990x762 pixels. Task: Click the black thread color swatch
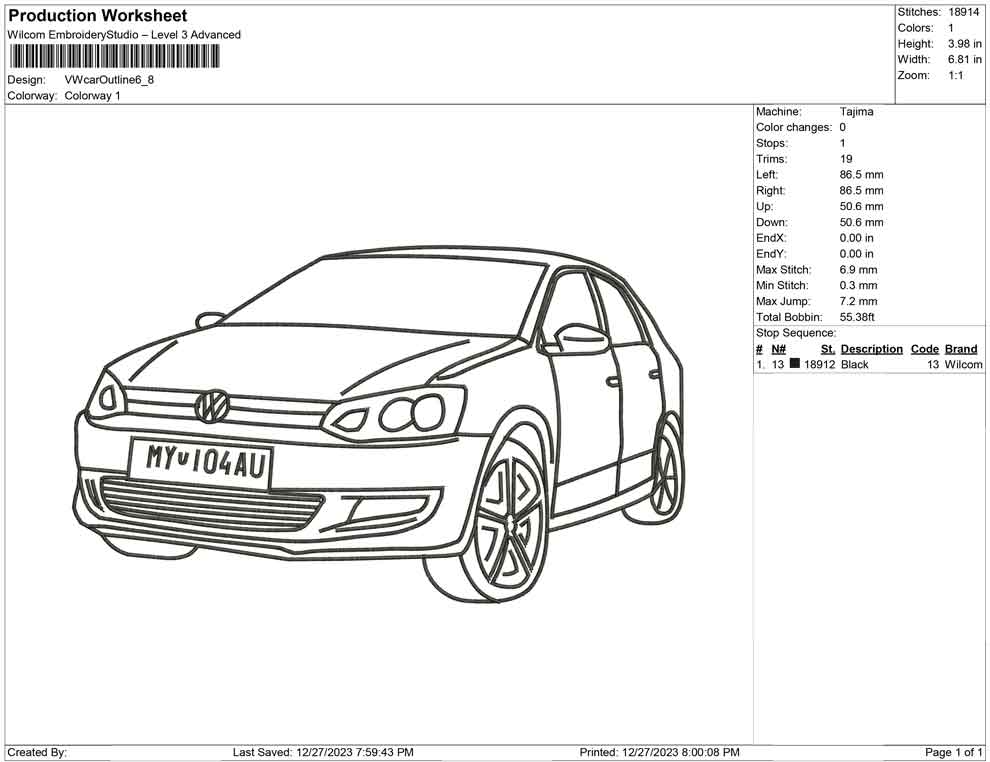pos(794,365)
